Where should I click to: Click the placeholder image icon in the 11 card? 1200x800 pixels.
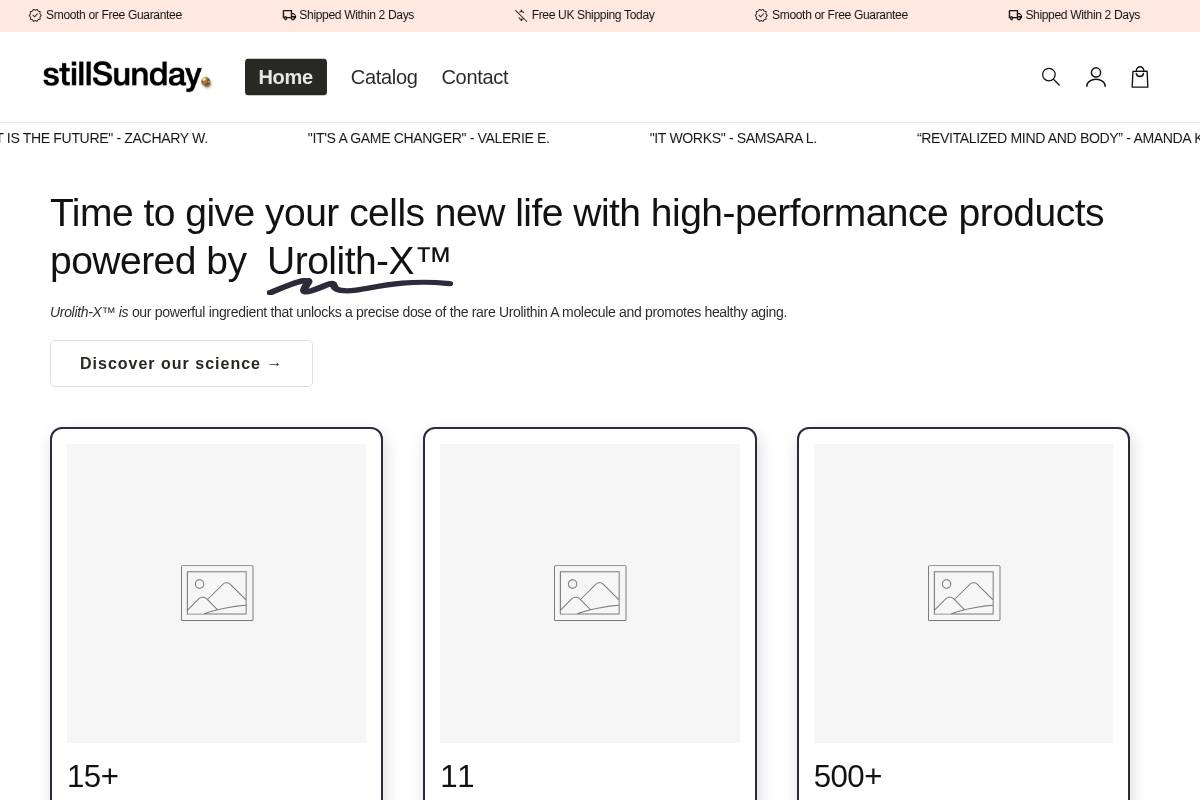[x=590, y=593]
